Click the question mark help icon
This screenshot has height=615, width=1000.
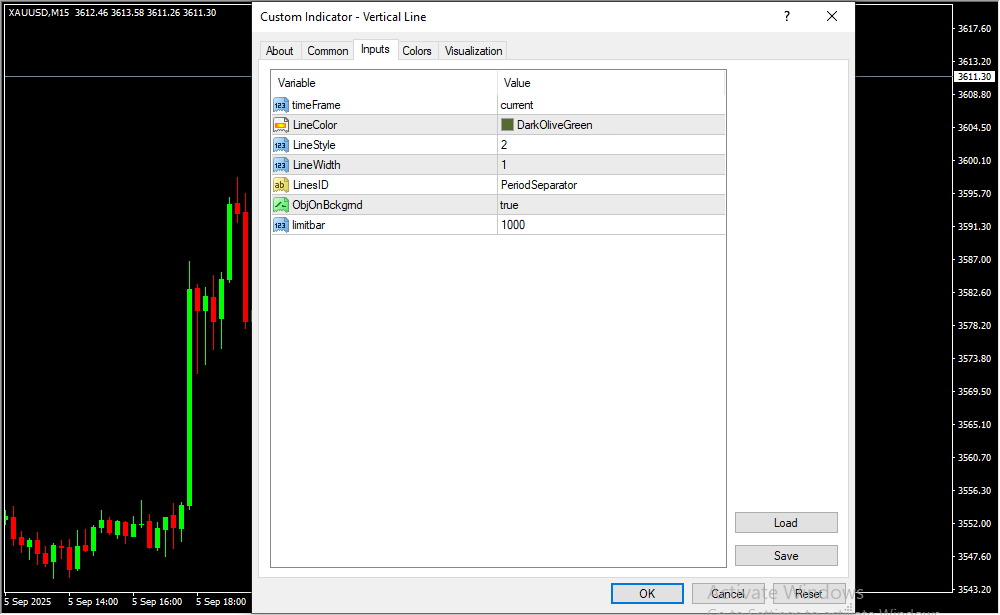click(x=787, y=17)
